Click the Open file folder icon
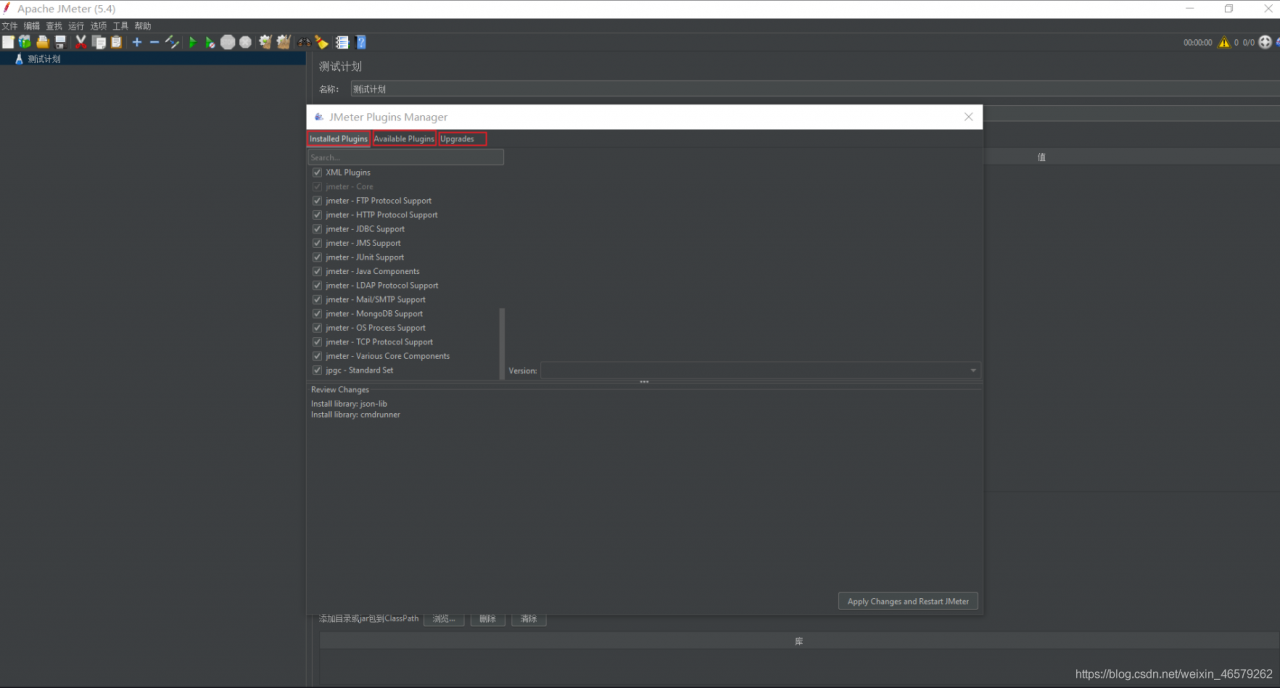Viewport: 1280px width, 688px height. 42,42
